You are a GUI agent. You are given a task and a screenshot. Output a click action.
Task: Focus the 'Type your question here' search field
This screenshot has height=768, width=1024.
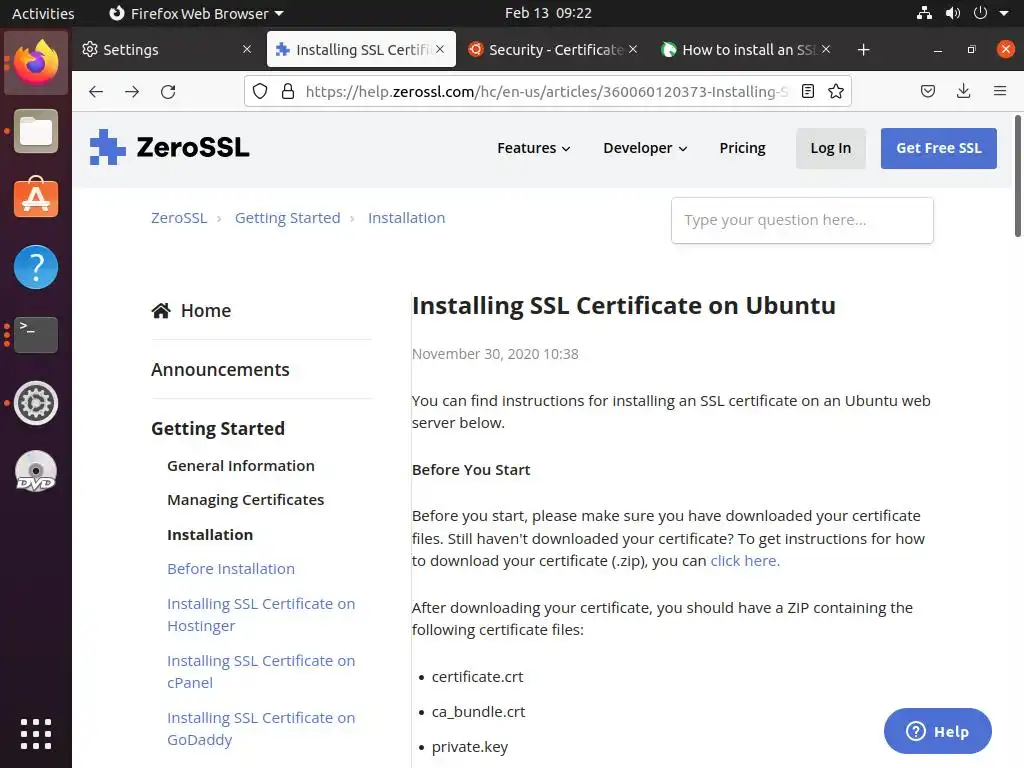tap(801, 220)
